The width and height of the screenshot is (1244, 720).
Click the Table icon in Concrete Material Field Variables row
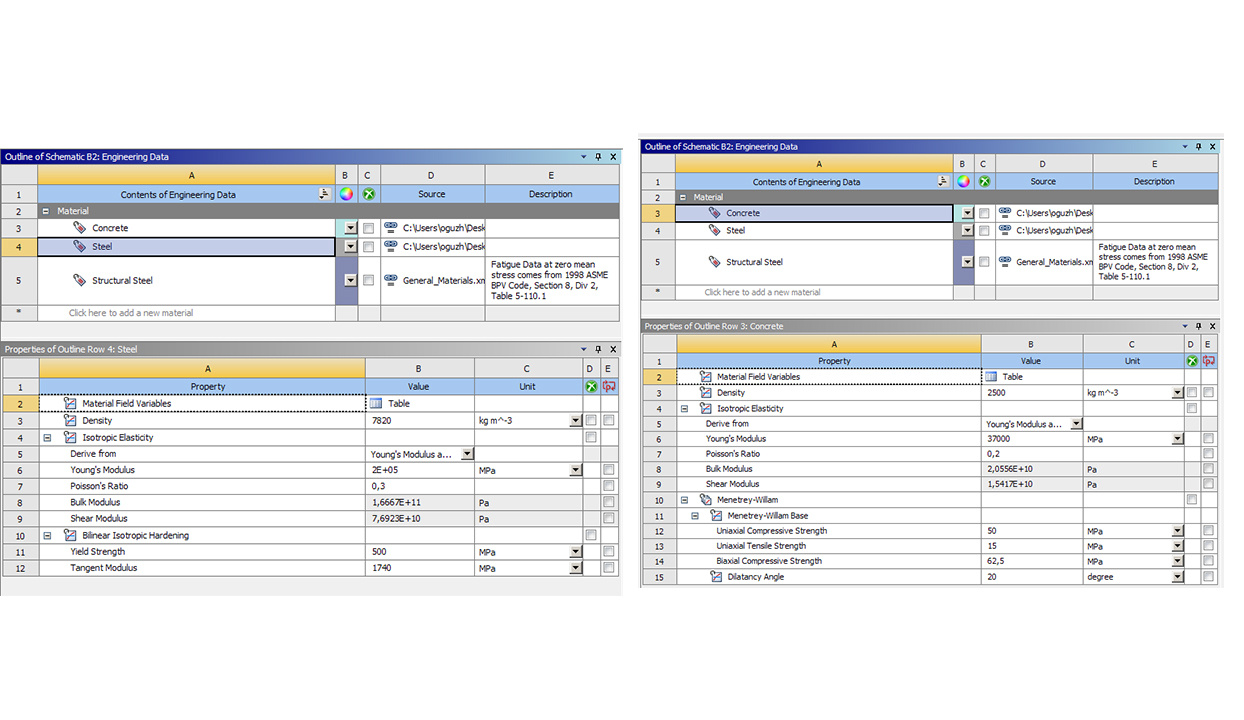pyautogui.click(x=991, y=377)
